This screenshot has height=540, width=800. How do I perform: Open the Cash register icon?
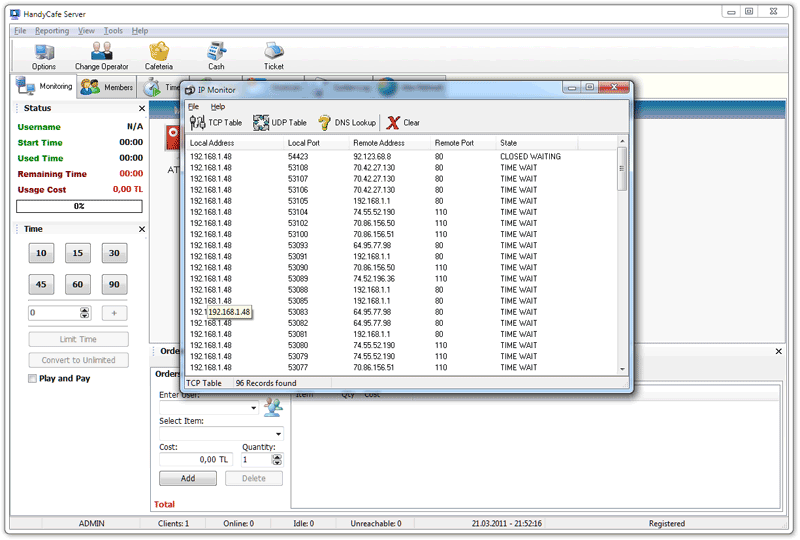(x=216, y=56)
